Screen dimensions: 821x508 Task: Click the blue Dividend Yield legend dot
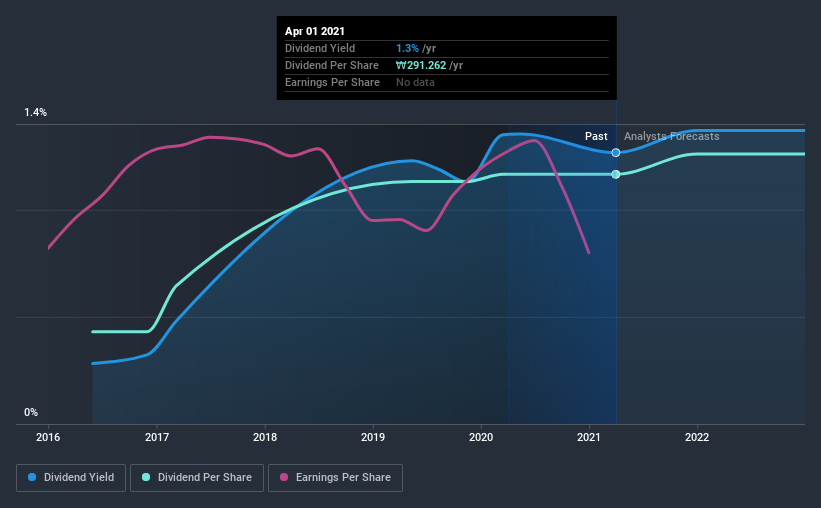tap(32, 477)
